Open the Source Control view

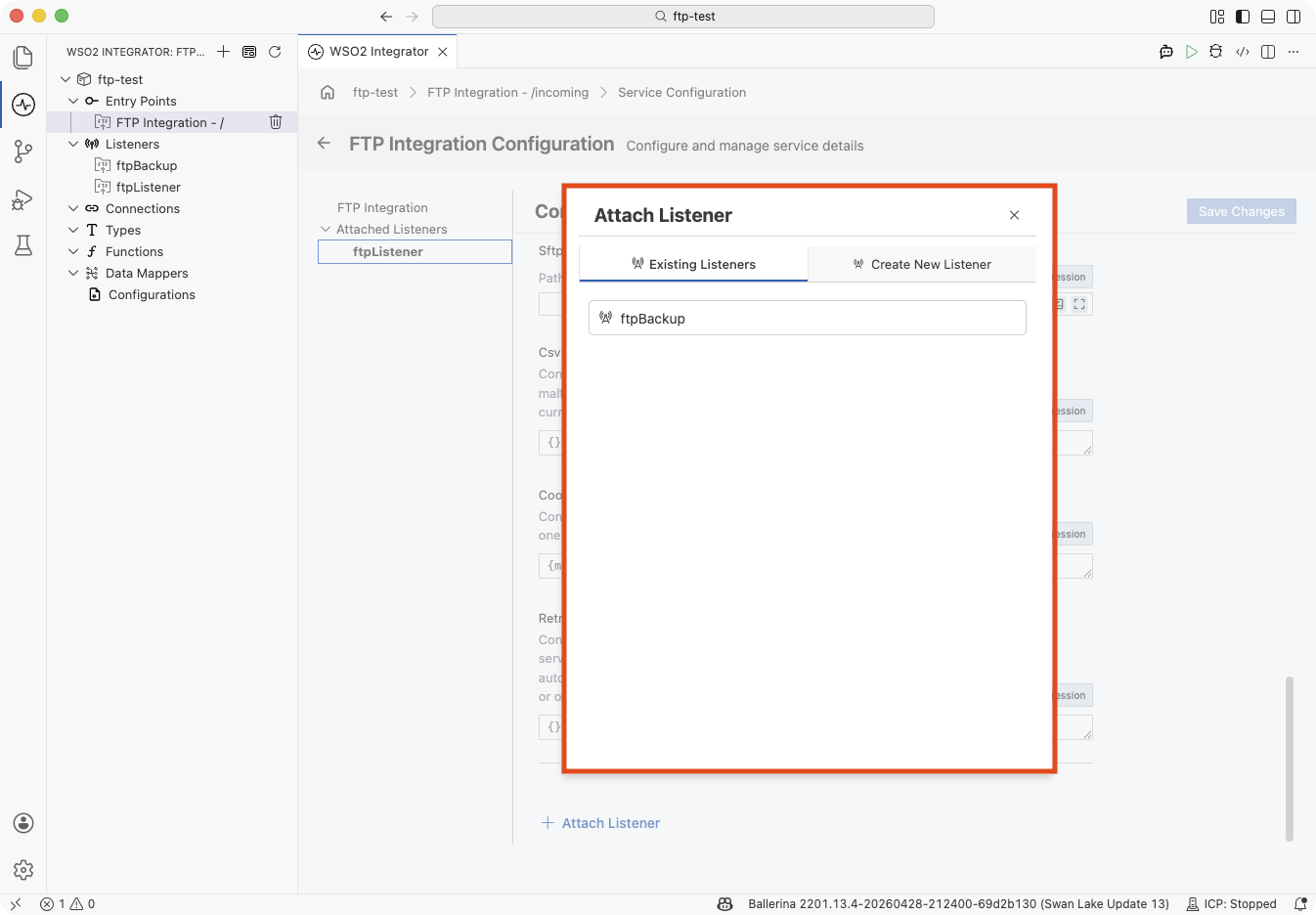[x=23, y=152]
